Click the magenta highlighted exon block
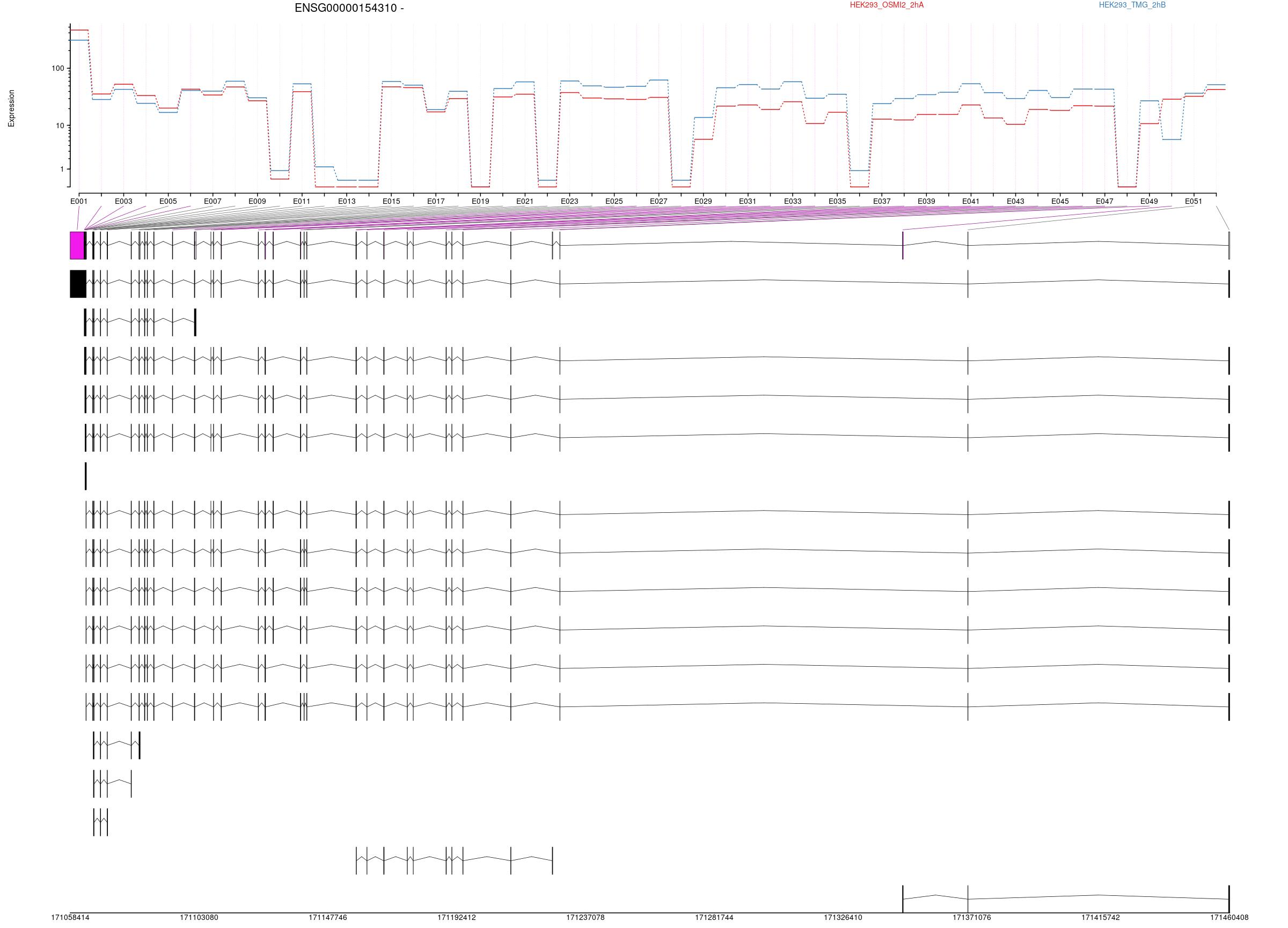This screenshot has width=1288, height=928. 77,246
